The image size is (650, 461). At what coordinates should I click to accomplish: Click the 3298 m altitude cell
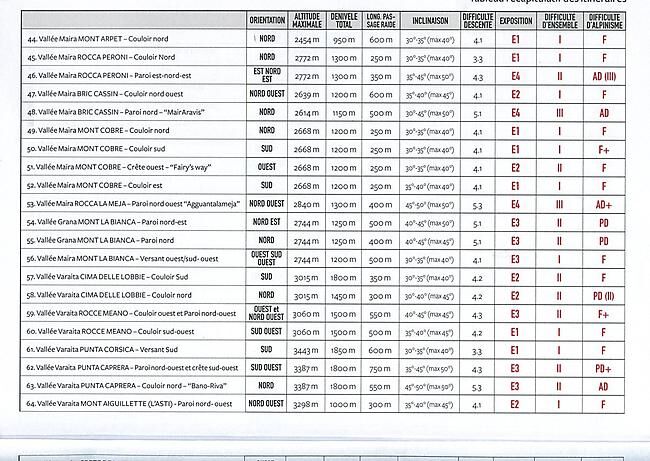[306, 405]
